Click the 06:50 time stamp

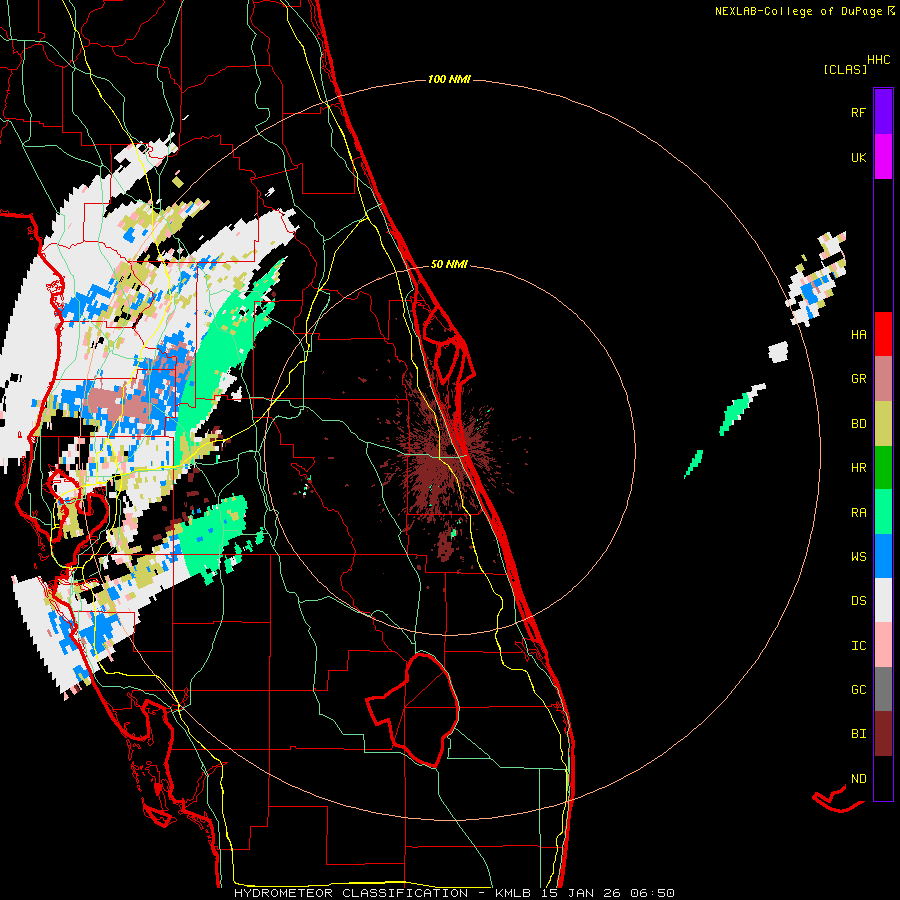coord(652,893)
